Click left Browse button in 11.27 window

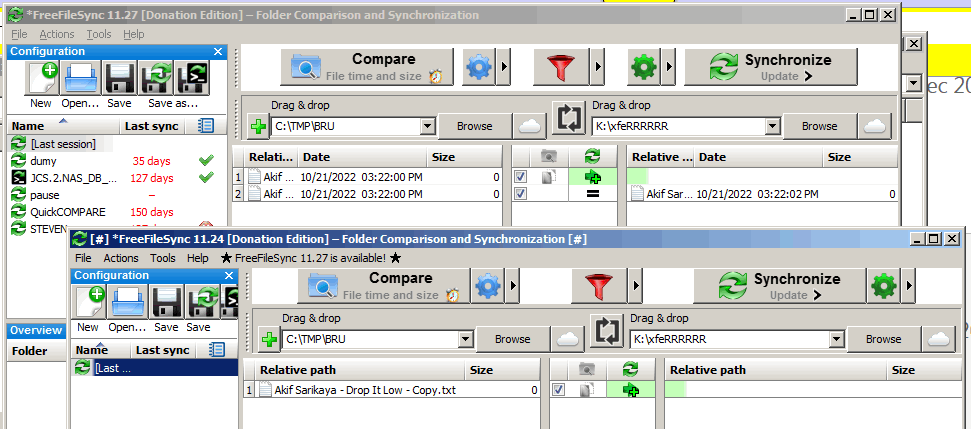[474, 126]
